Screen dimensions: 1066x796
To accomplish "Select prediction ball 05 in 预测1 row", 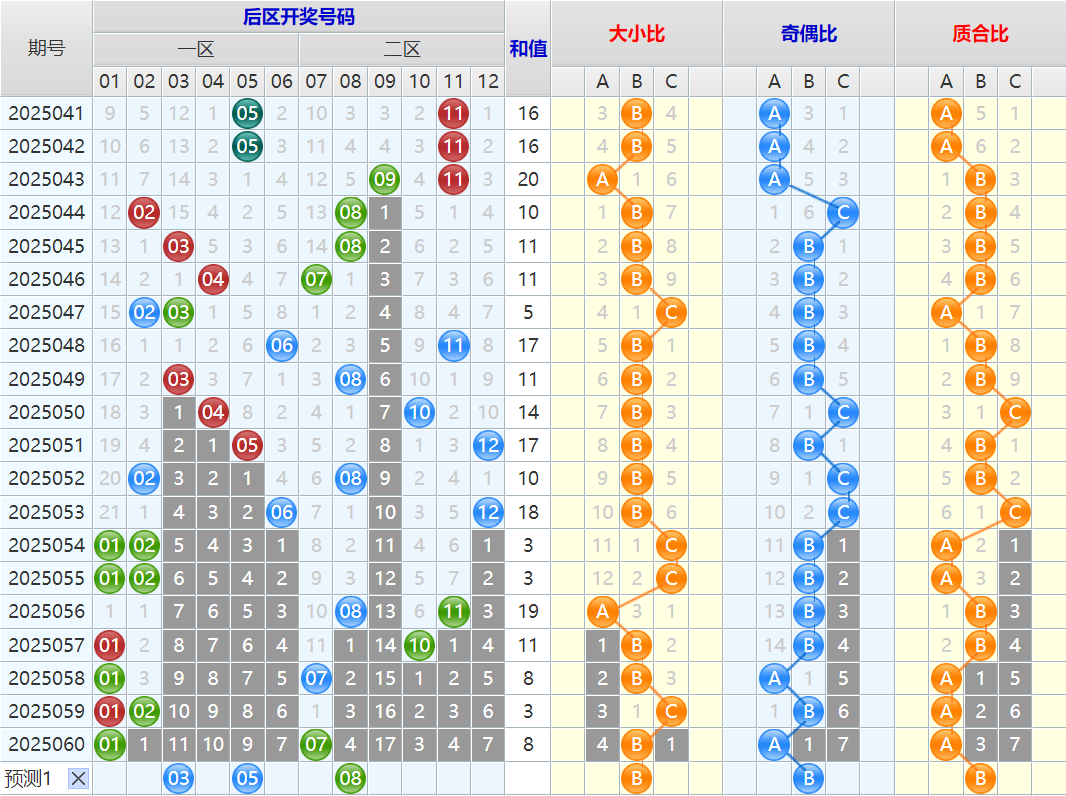I will (x=247, y=778).
